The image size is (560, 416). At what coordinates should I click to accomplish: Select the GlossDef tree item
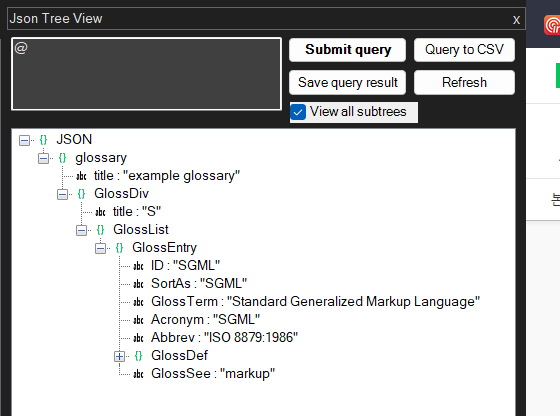point(179,356)
